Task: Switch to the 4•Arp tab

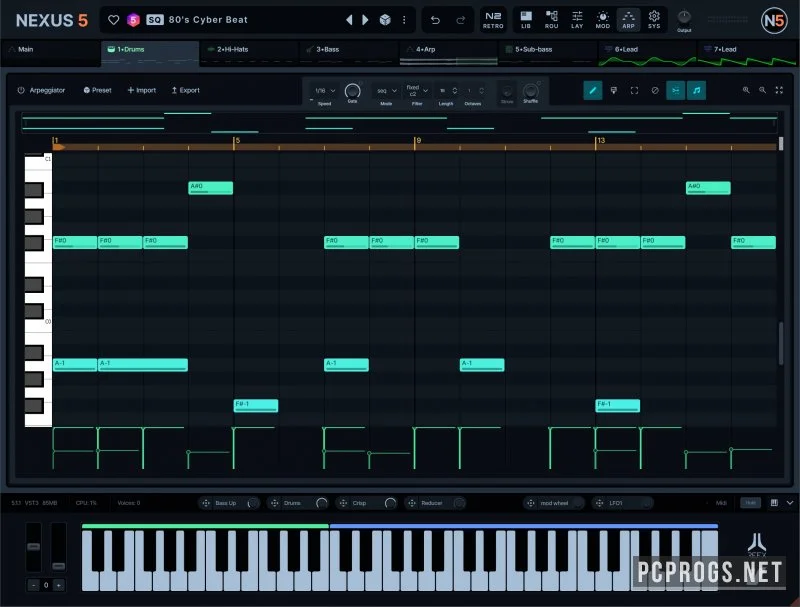Action: point(448,53)
